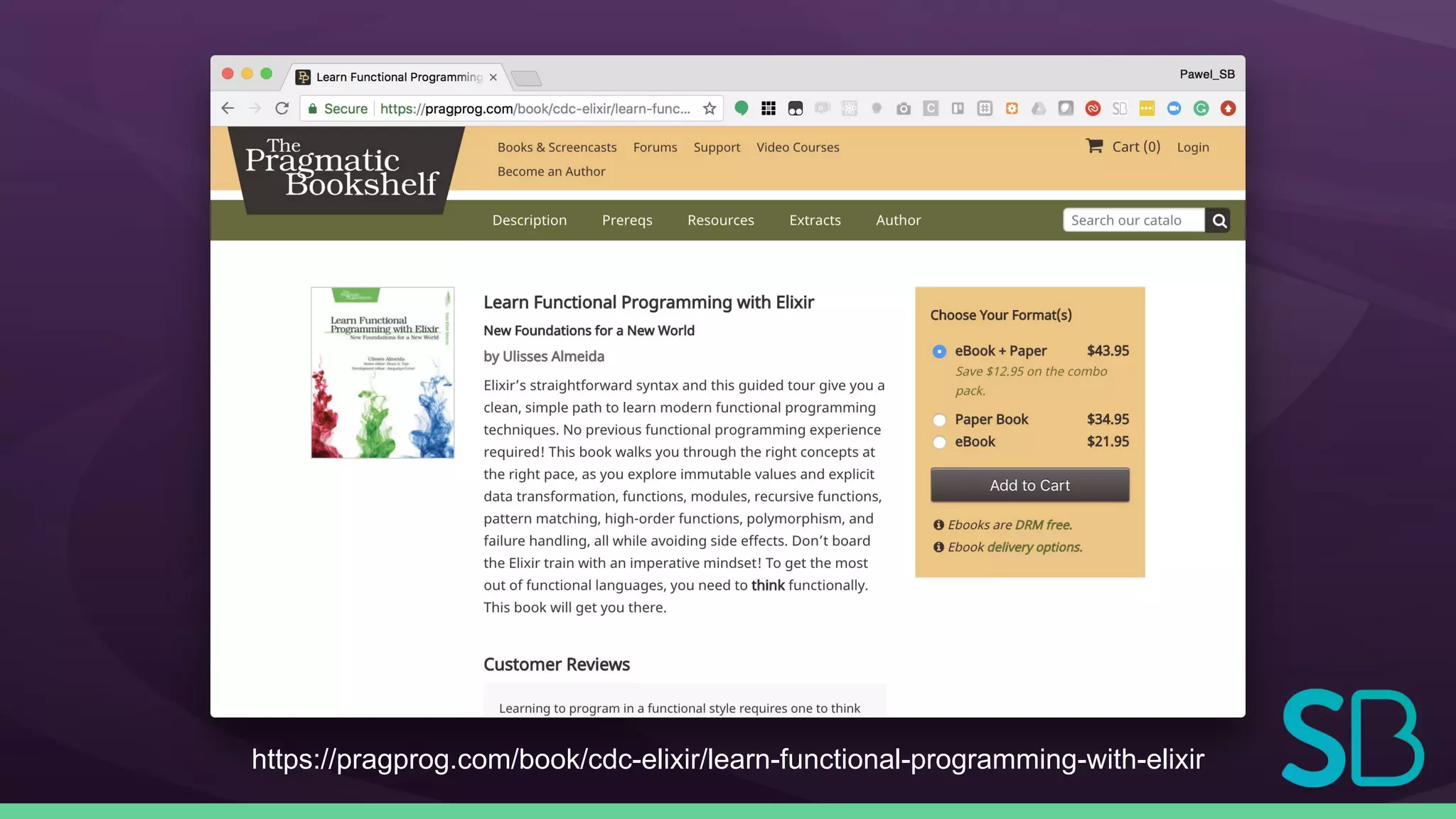This screenshot has width=1456, height=819.
Task: Jump to the Extracts section tab
Action: (815, 220)
